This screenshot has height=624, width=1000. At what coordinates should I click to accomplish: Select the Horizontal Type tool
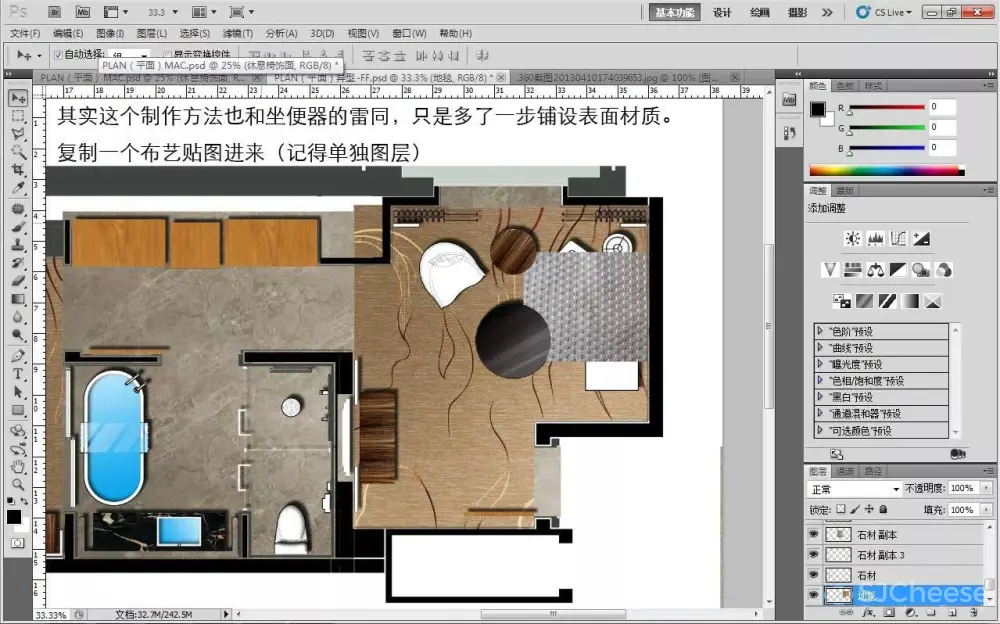coord(18,374)
